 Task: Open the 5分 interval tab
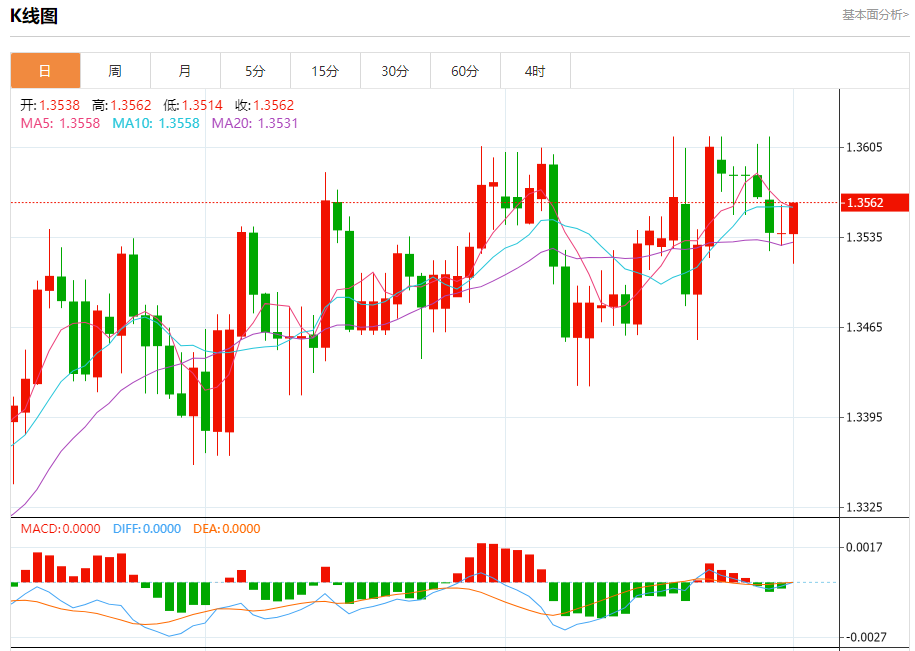point(256,71)
